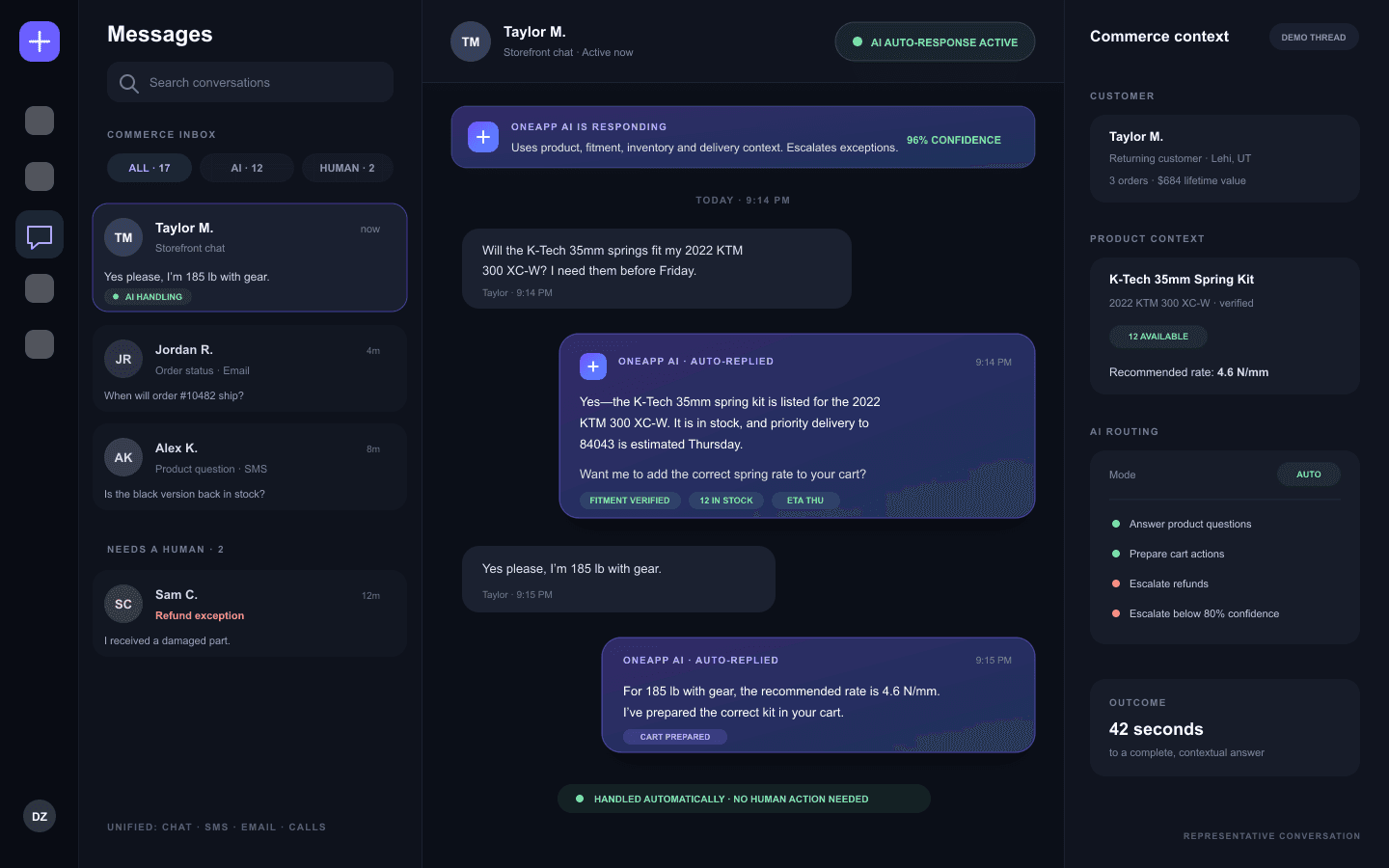The image size is (1389, 868).
Task: Toggle the AI Auto-Response Active pill
Action: click(935, 41)
